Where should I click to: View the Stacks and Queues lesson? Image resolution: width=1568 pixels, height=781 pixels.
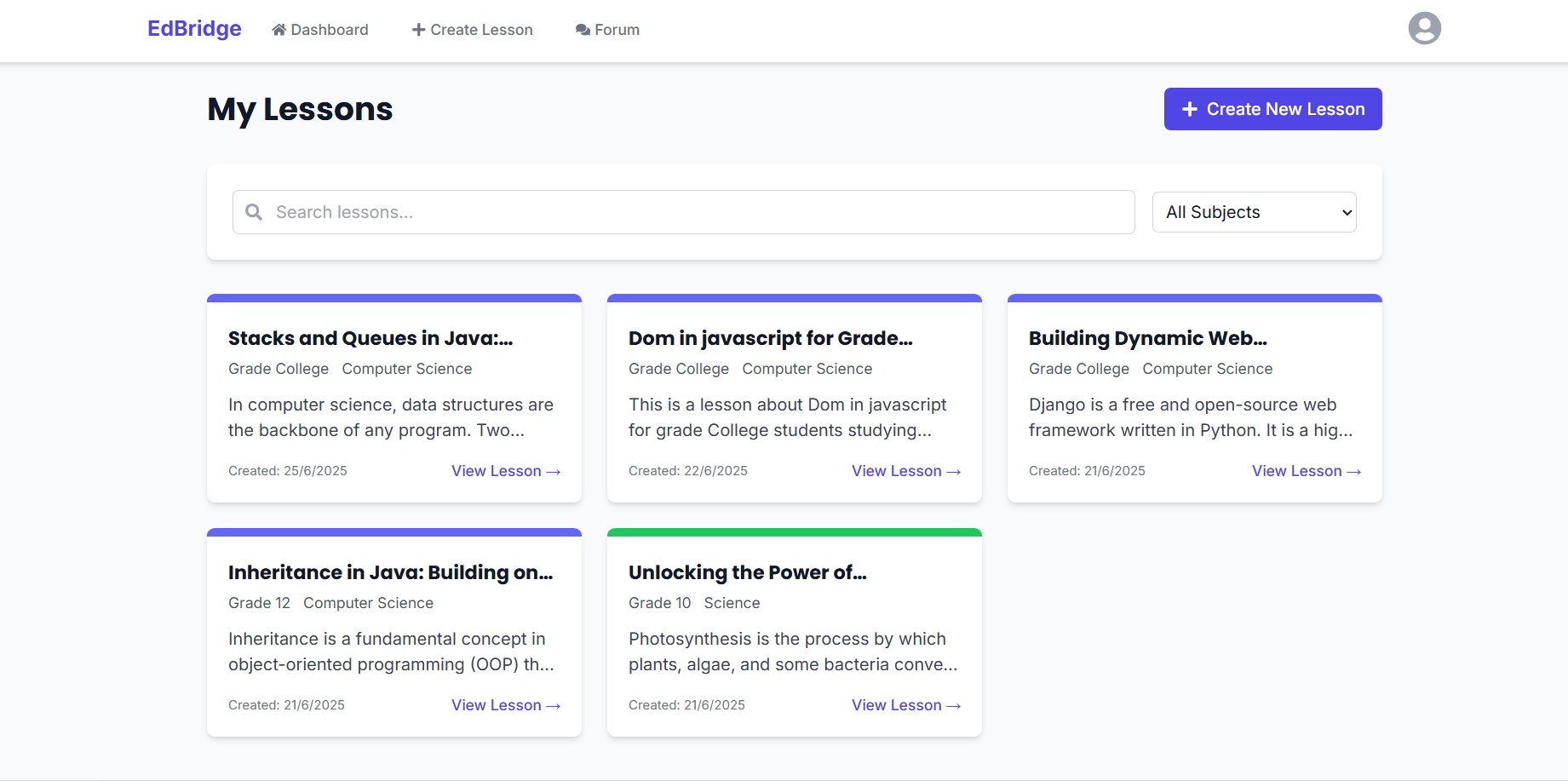[505, 471]
